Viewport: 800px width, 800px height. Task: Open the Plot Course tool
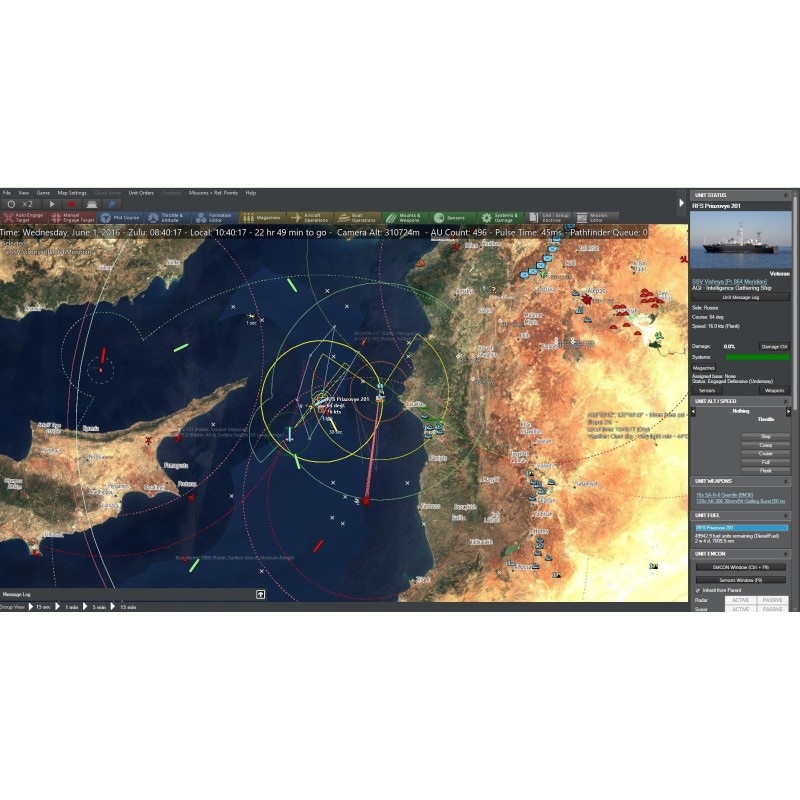(122, 217)
